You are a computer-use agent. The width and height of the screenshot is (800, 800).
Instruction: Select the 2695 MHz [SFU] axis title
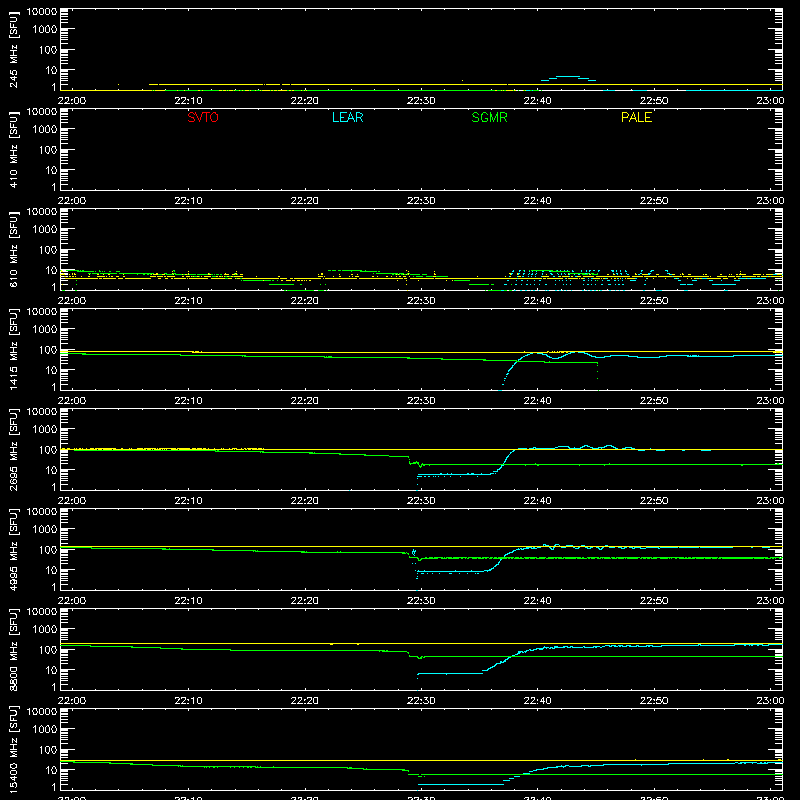(x=13, y=449)
